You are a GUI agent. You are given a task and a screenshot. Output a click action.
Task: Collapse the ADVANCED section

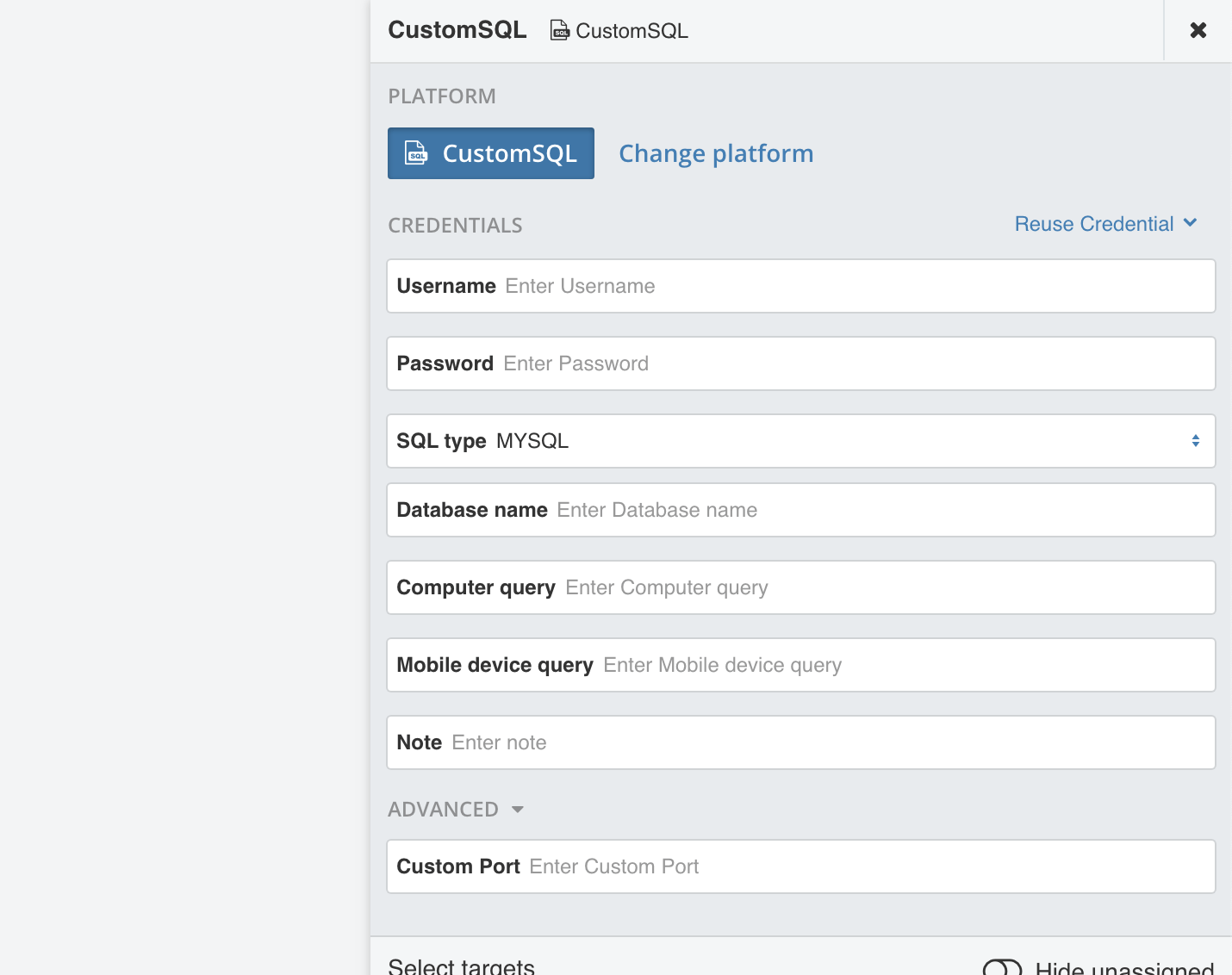pos(456,810)
